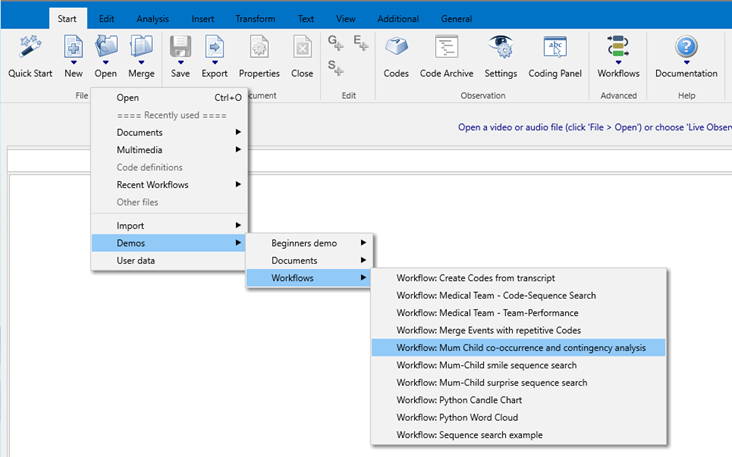732x457 pixels.
Task: Open the Codes icon
Action: (396, 46)
